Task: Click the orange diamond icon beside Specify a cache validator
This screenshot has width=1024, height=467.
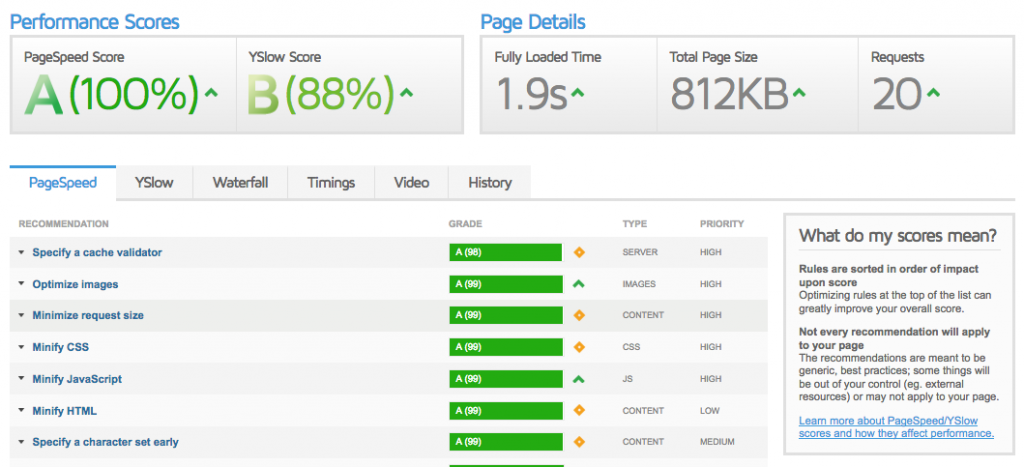Action: pos(579,253)
